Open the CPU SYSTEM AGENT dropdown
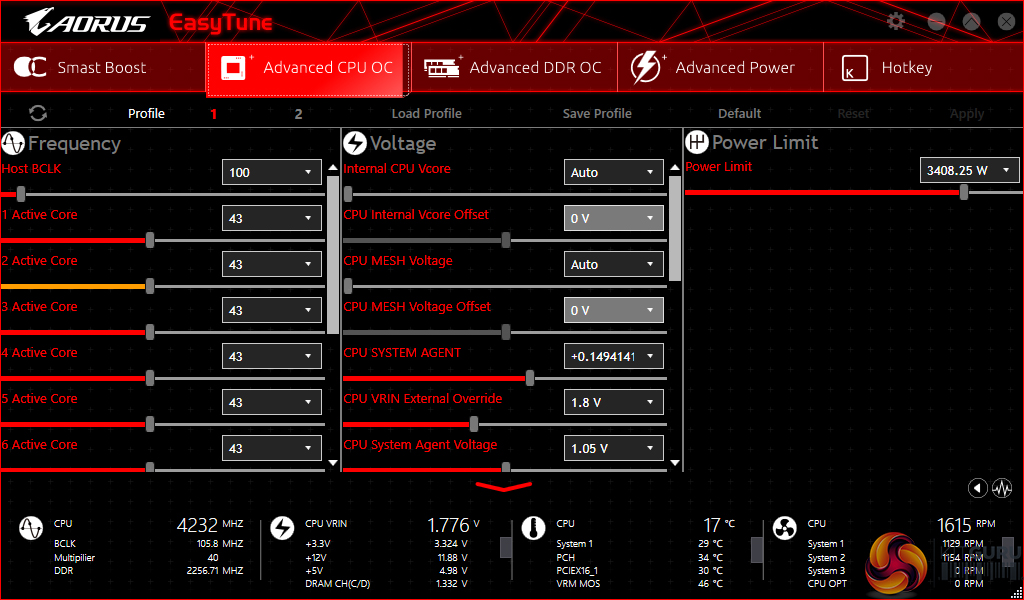Screen dimensions: 1024x600 click(x=614, y=356)
